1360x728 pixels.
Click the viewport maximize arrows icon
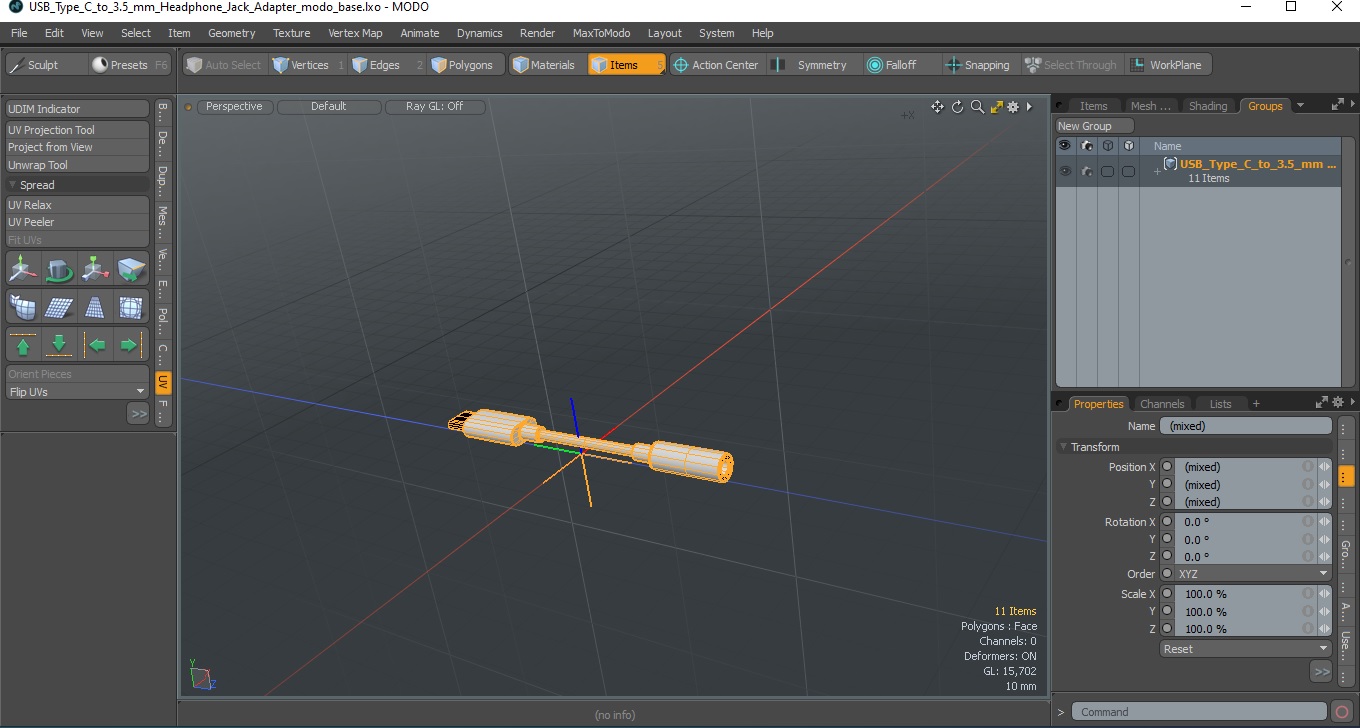tap(996, 107)
